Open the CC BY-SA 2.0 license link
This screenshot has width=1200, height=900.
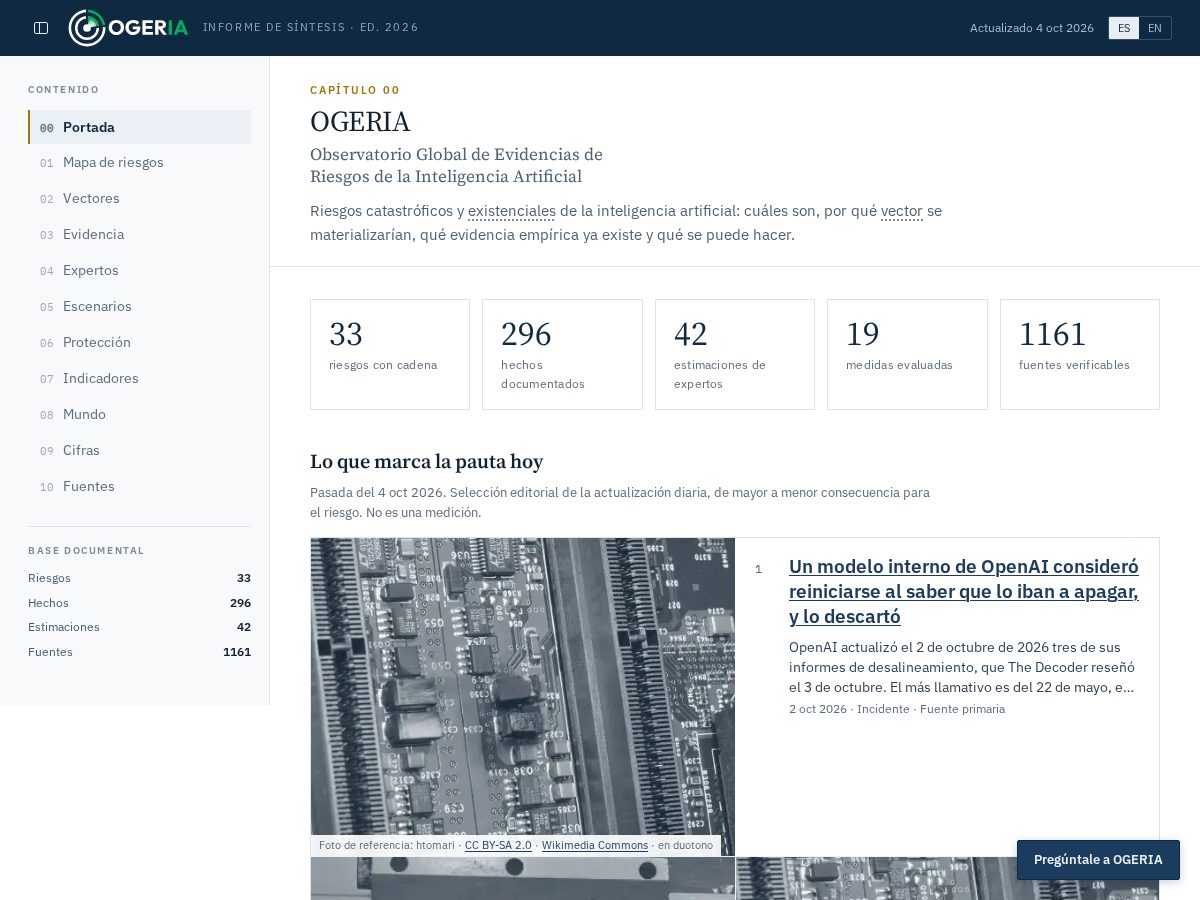coord(498,845)
